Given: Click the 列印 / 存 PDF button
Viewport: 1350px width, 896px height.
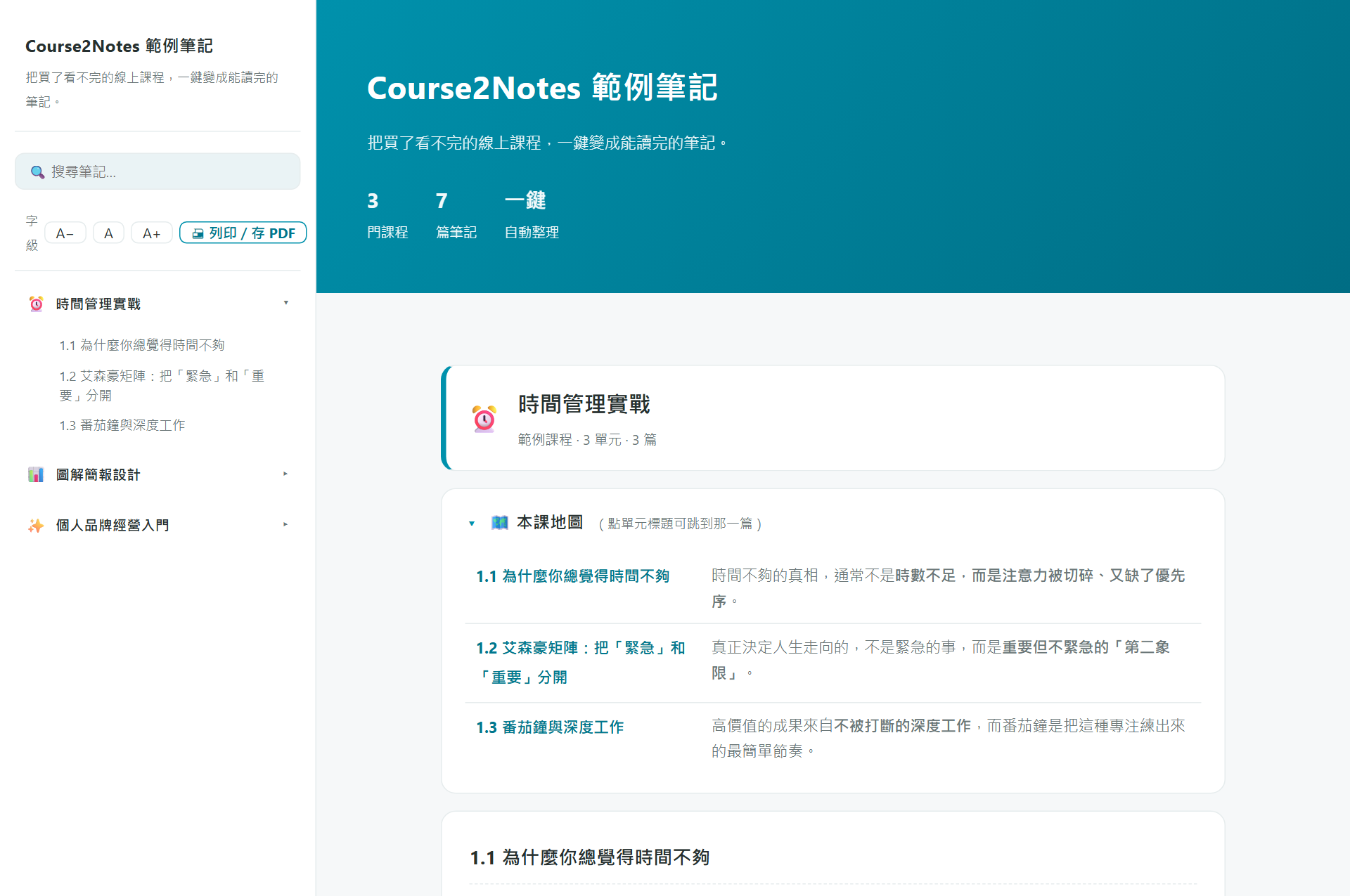Looking at the screenshot, I should [x=243, y=233].
